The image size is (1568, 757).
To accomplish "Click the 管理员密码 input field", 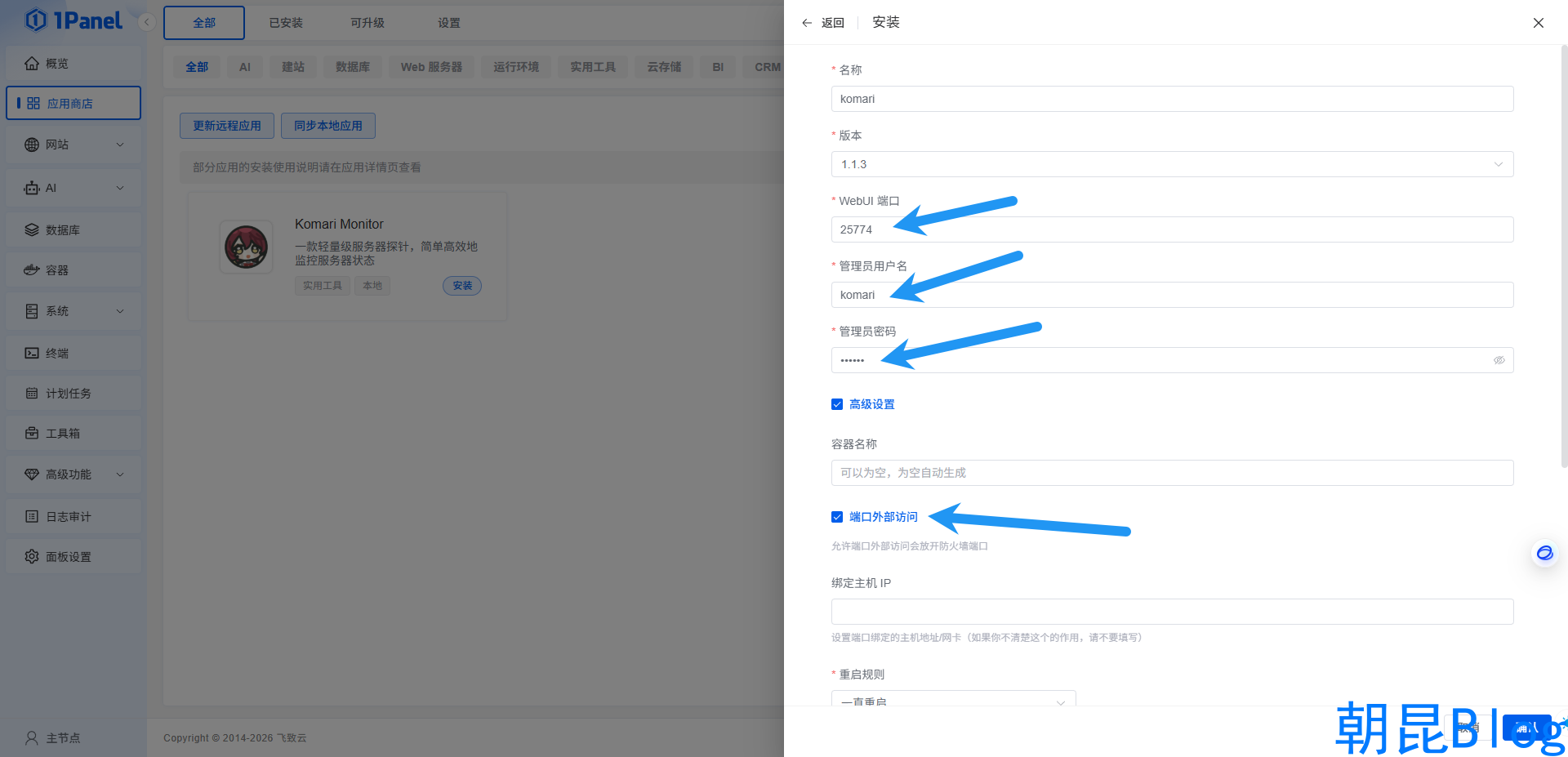I will pos(1172,360).
